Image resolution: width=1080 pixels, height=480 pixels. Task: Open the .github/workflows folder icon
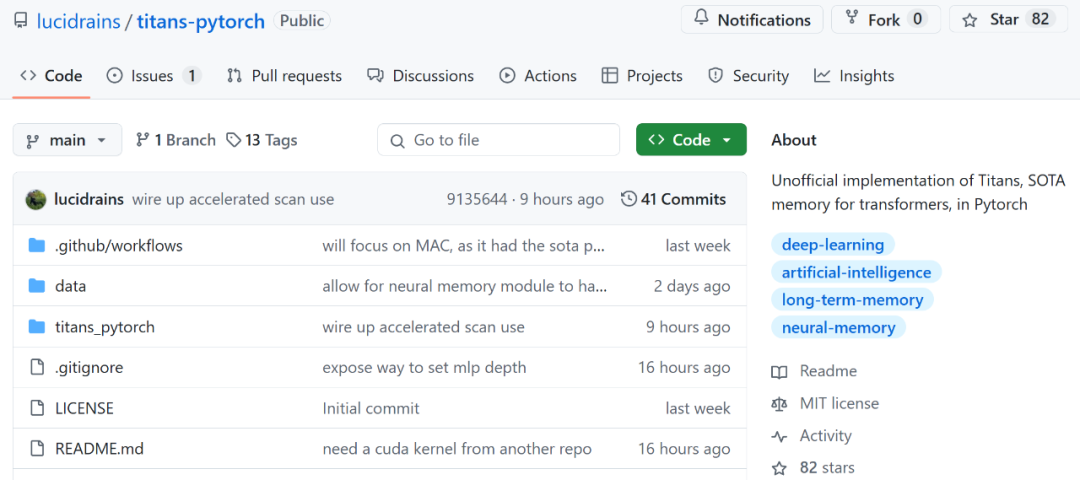[x=37, y=245]
